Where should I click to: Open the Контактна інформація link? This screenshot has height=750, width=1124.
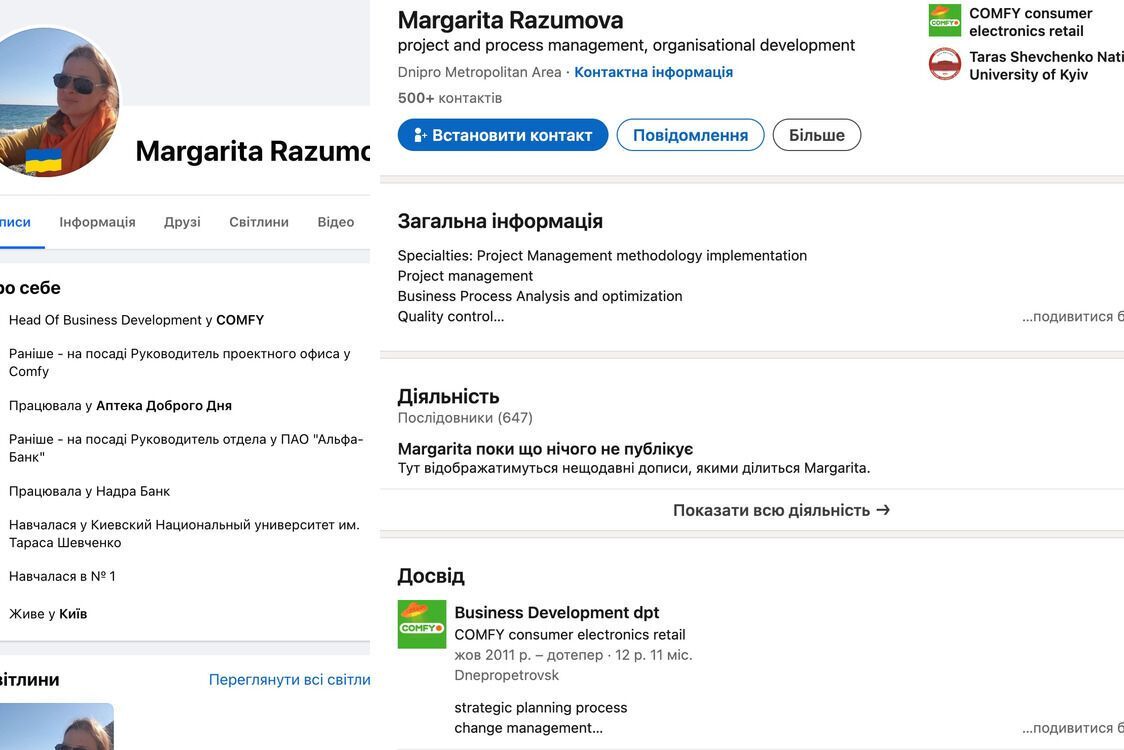pos(653,72)
